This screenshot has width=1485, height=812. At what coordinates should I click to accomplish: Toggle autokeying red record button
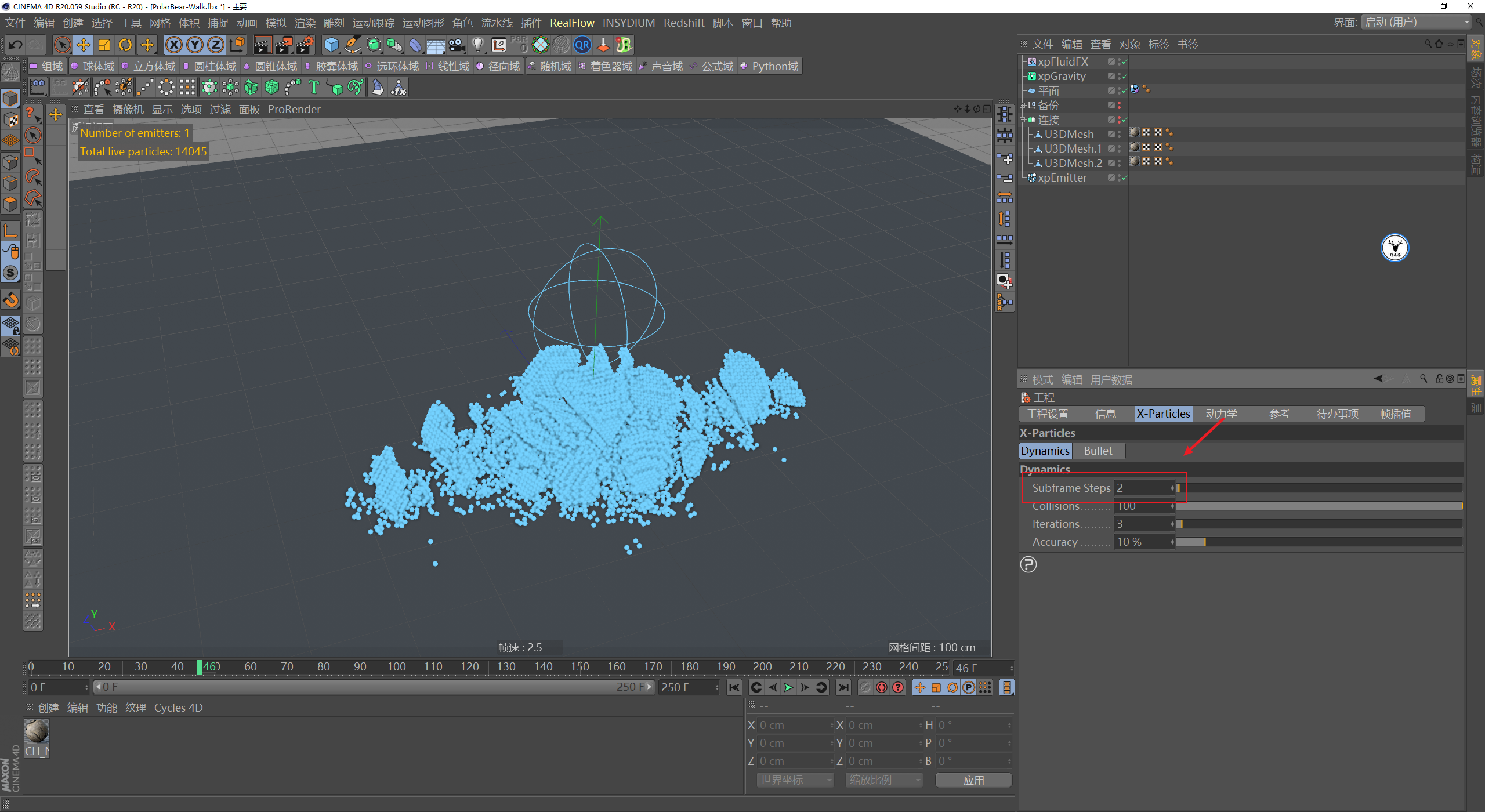[x=882, y=687]
